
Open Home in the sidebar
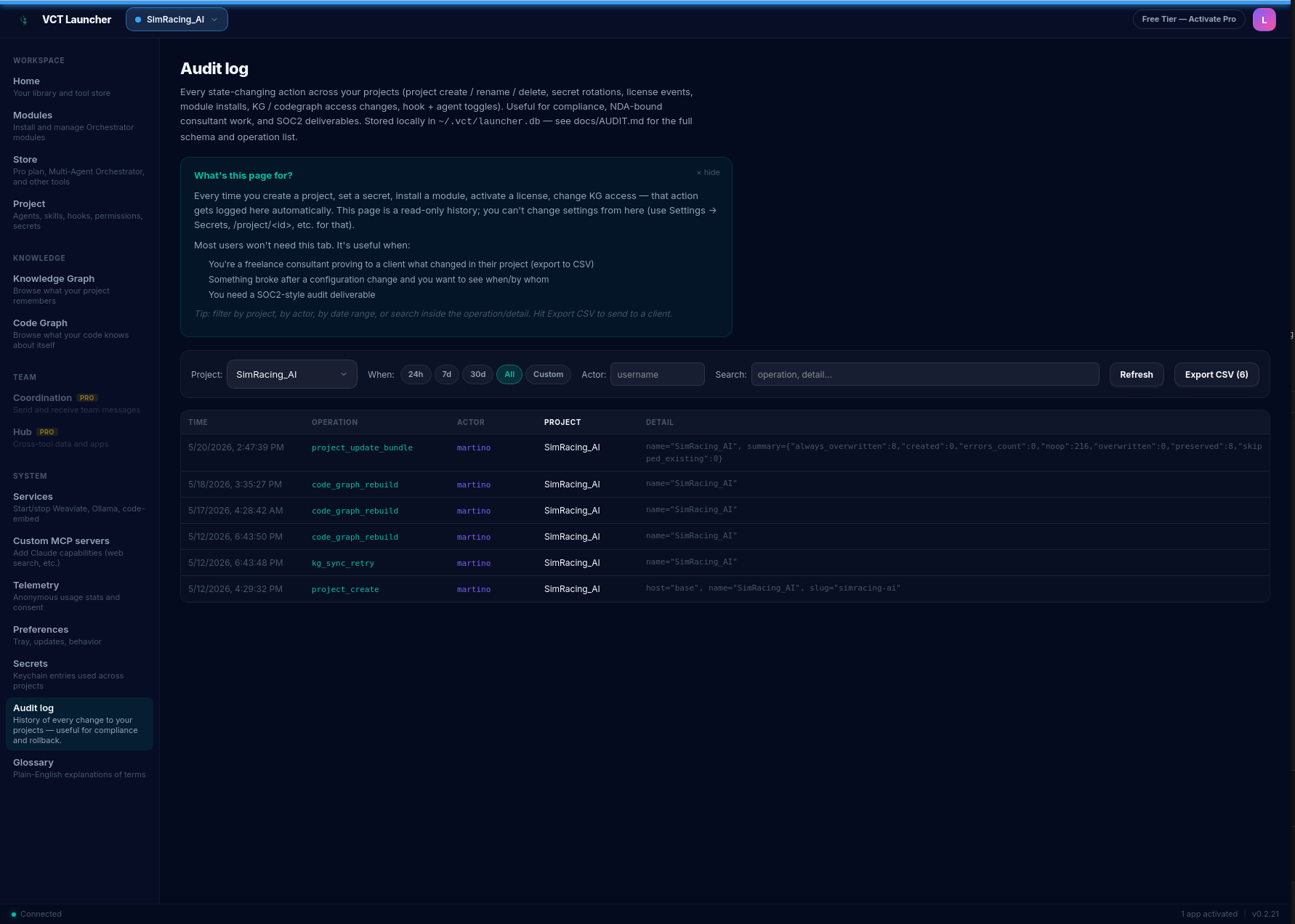(x=79, y=86)
